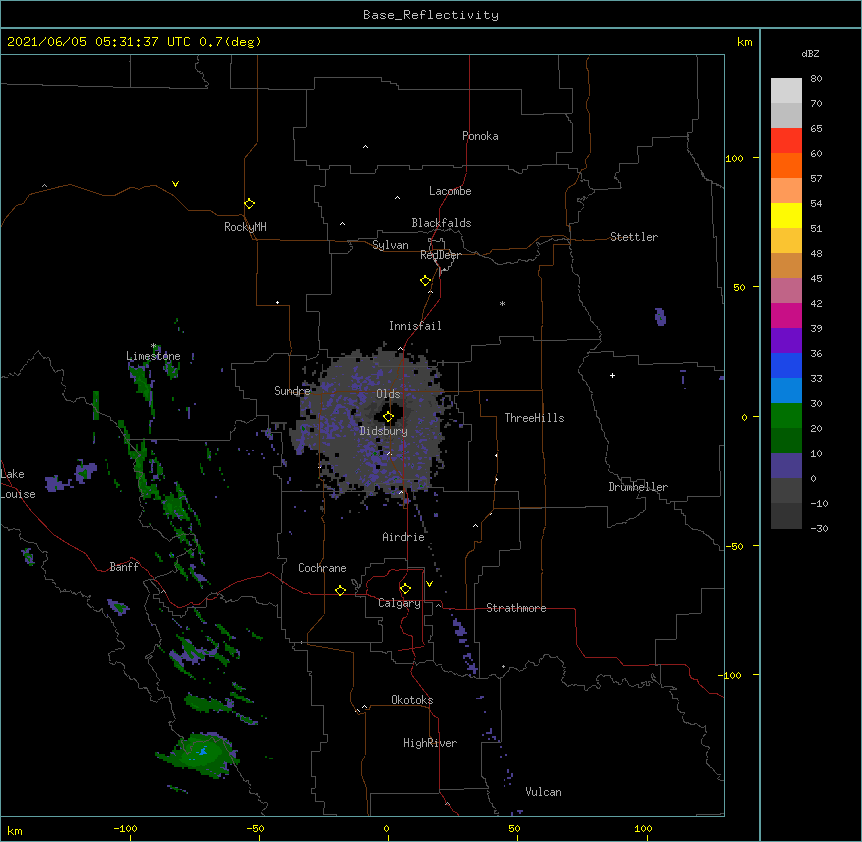
Task: Click the white plus marker northwest of Drumheller
Action: (x=612, y=375)
